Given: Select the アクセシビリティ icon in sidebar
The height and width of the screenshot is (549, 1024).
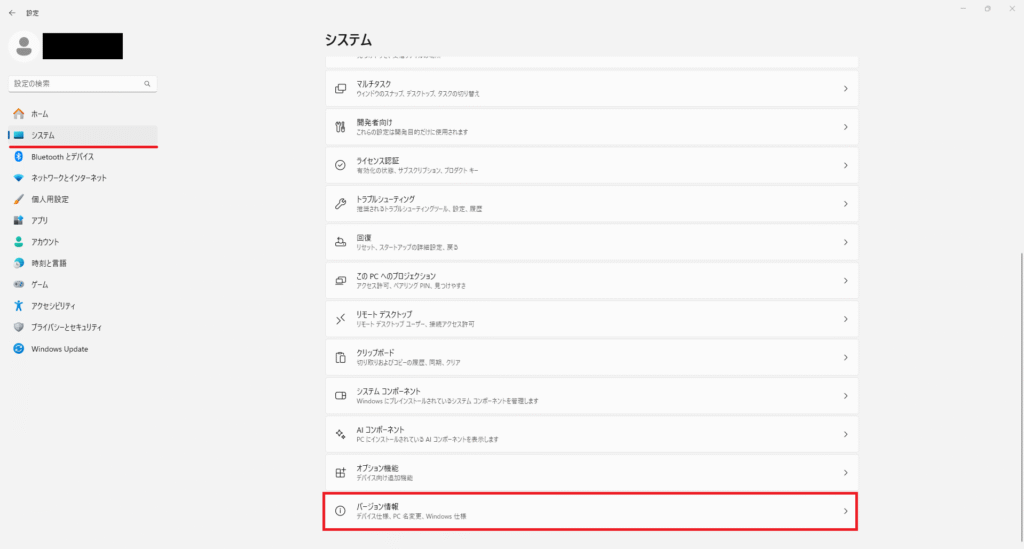Looking at the screenshot, I should pos(18,306).
